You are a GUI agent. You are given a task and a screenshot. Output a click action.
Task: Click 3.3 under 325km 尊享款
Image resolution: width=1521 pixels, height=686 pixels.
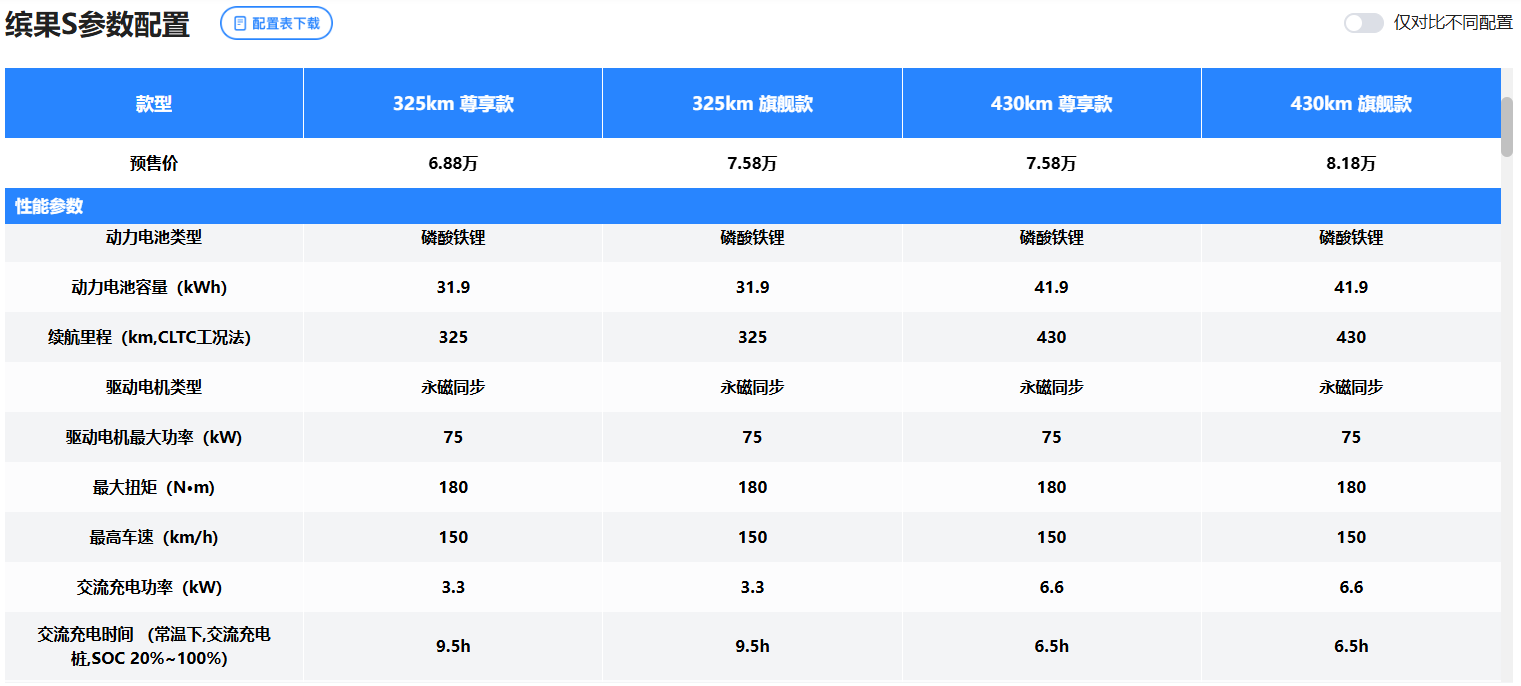point(453,587)
